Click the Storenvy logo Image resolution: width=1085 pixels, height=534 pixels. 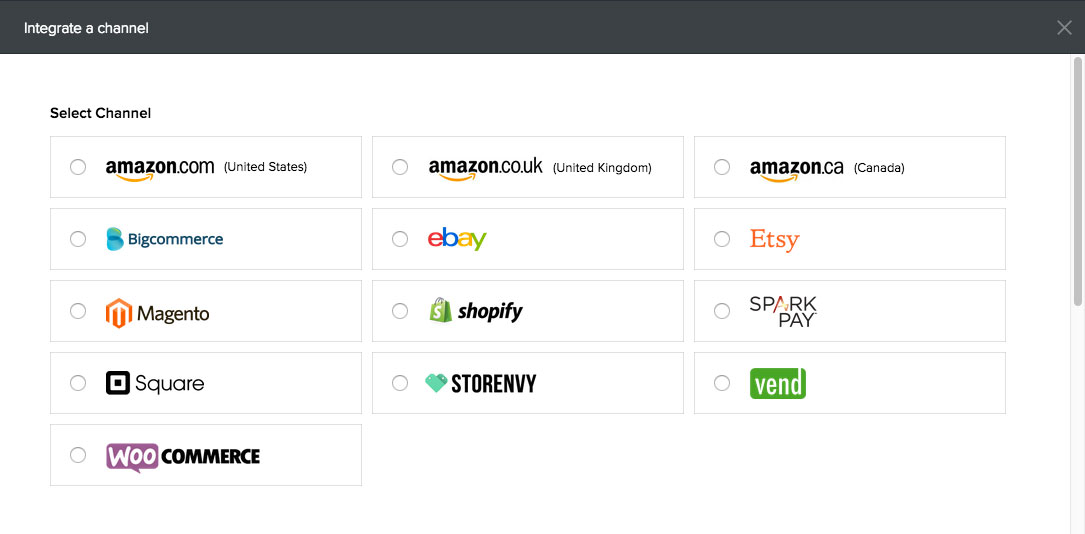click(x=481, y=383)
